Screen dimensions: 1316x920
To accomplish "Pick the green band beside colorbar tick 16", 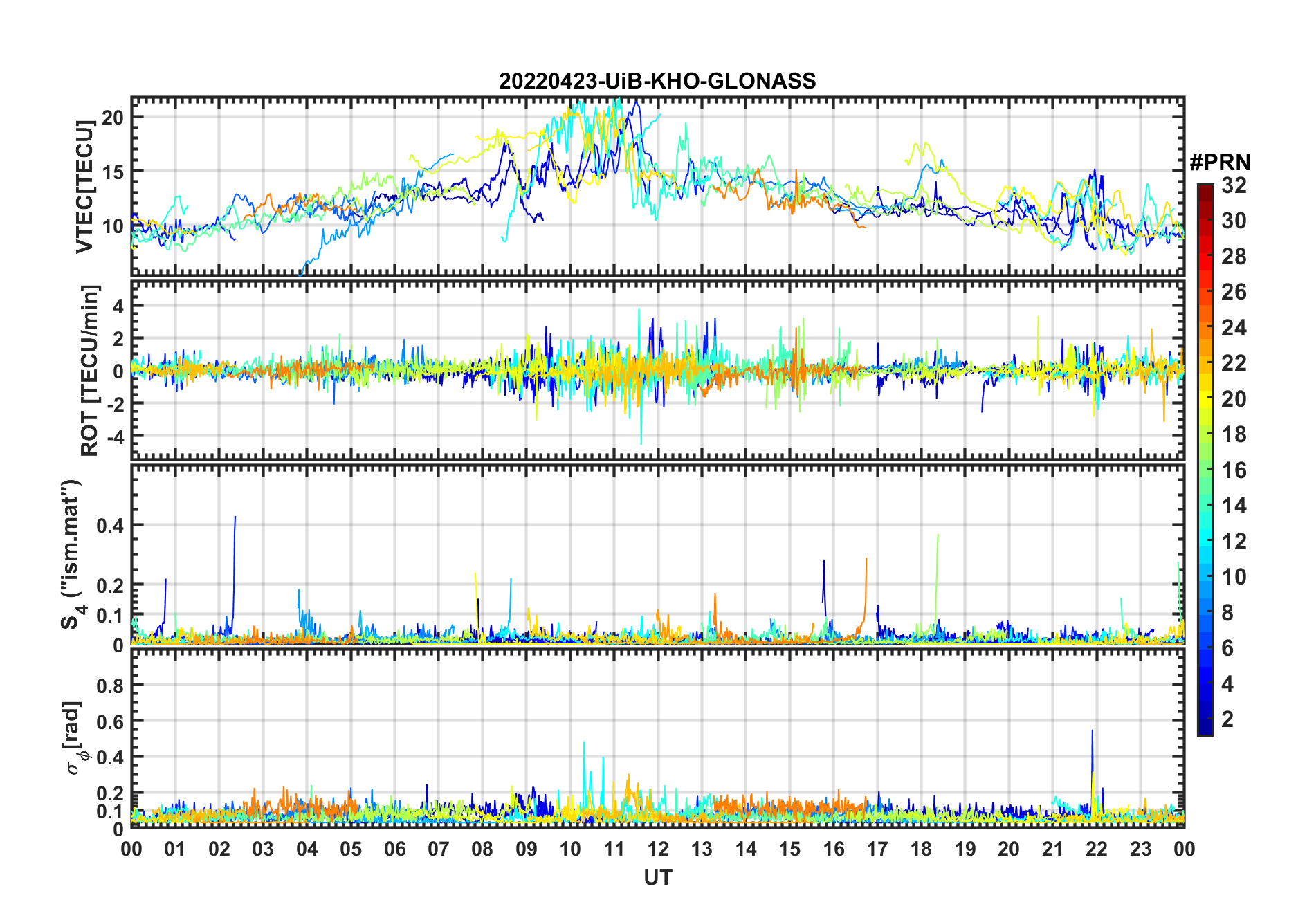I will click(1205, 470).
